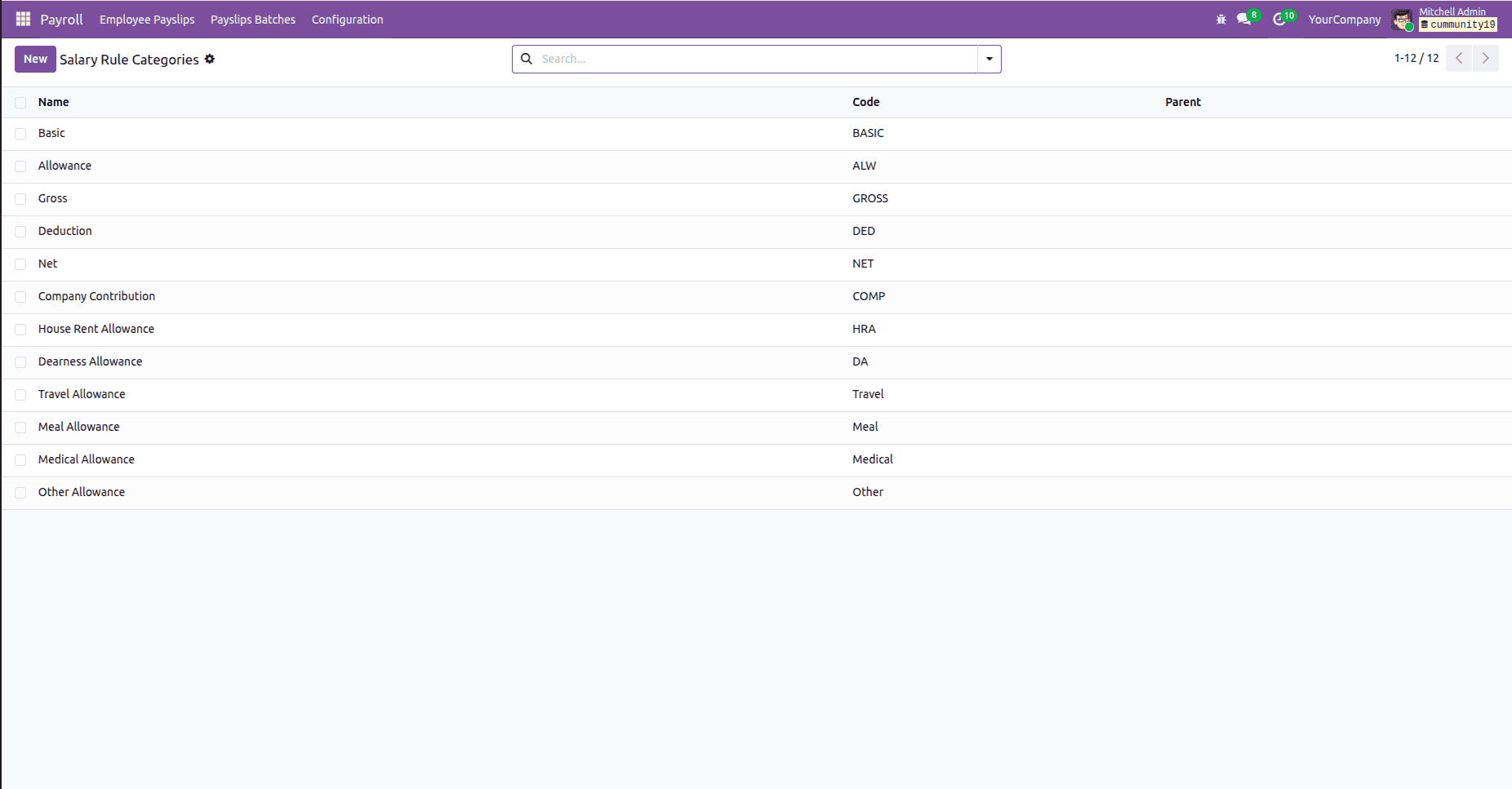Viewport: 1512px width, 789px height.
Task: Open the Basic category record
Action: (51, 133)
